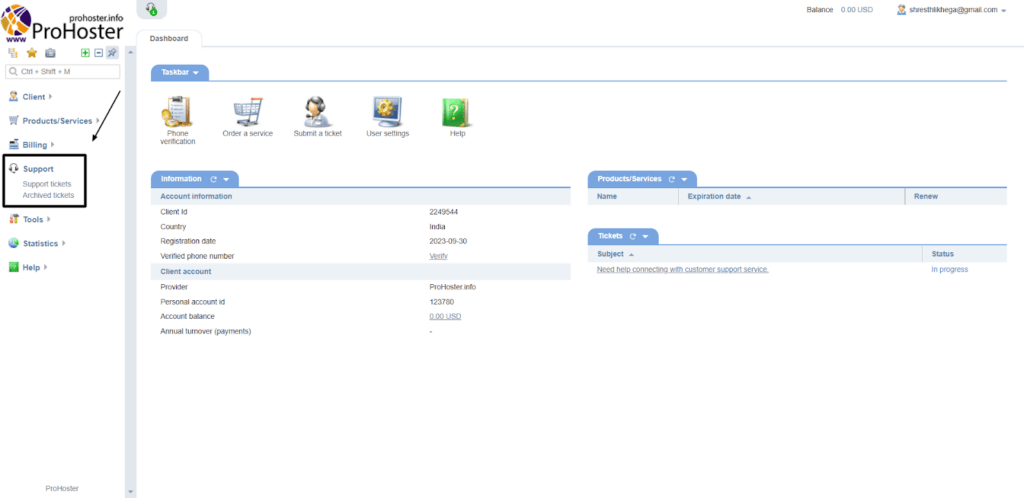1024x498 pixels.
Task: Click the Verify phone number link
Action: tap(438, 256)
